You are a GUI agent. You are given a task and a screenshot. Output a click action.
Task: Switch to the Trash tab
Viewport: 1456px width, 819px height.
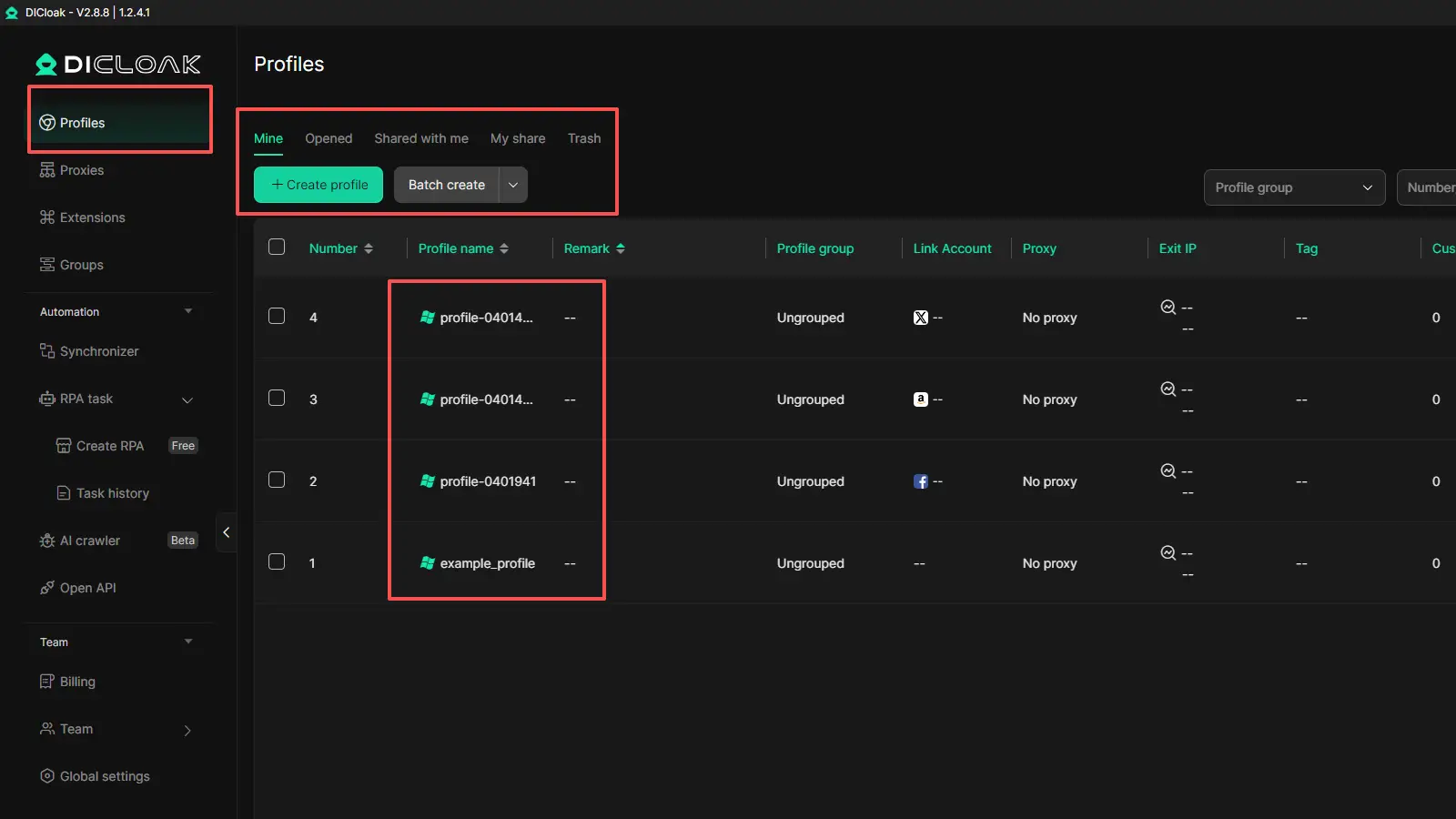[584, 138]
